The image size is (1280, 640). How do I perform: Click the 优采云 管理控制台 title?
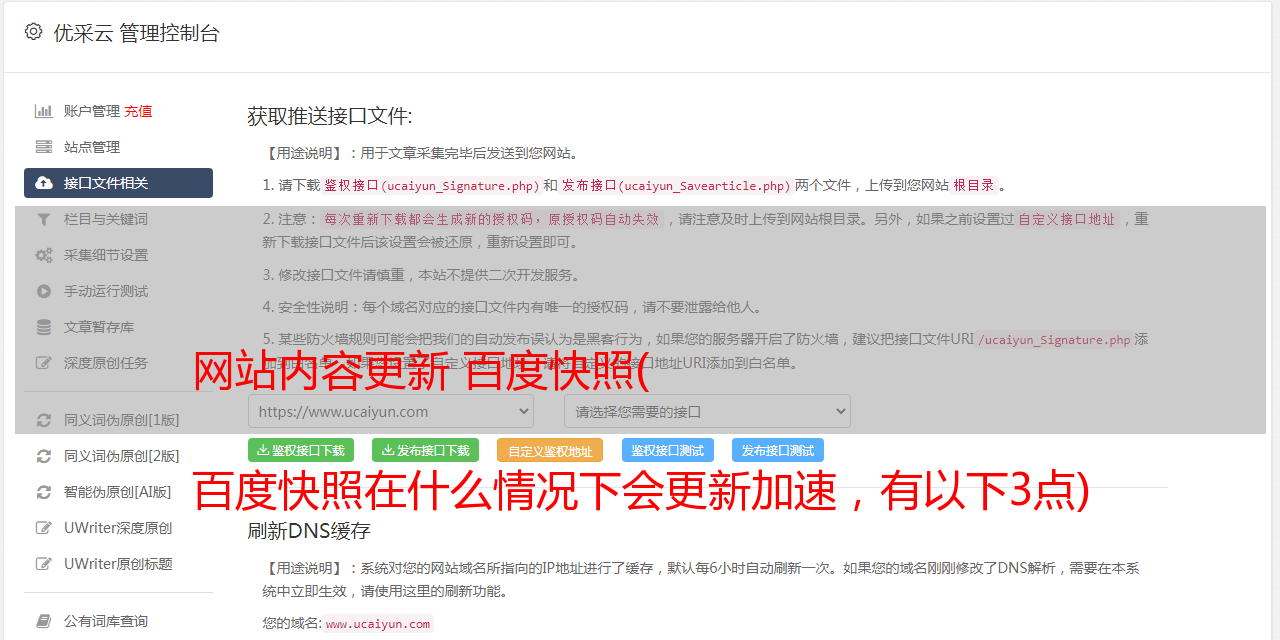(136, 33)
